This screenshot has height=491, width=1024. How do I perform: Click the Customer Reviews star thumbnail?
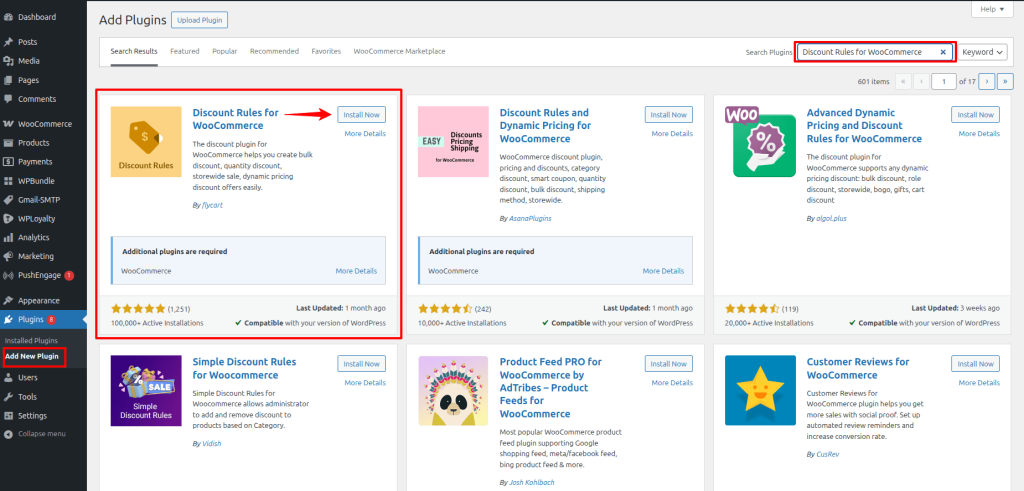[x=761, y=391]
